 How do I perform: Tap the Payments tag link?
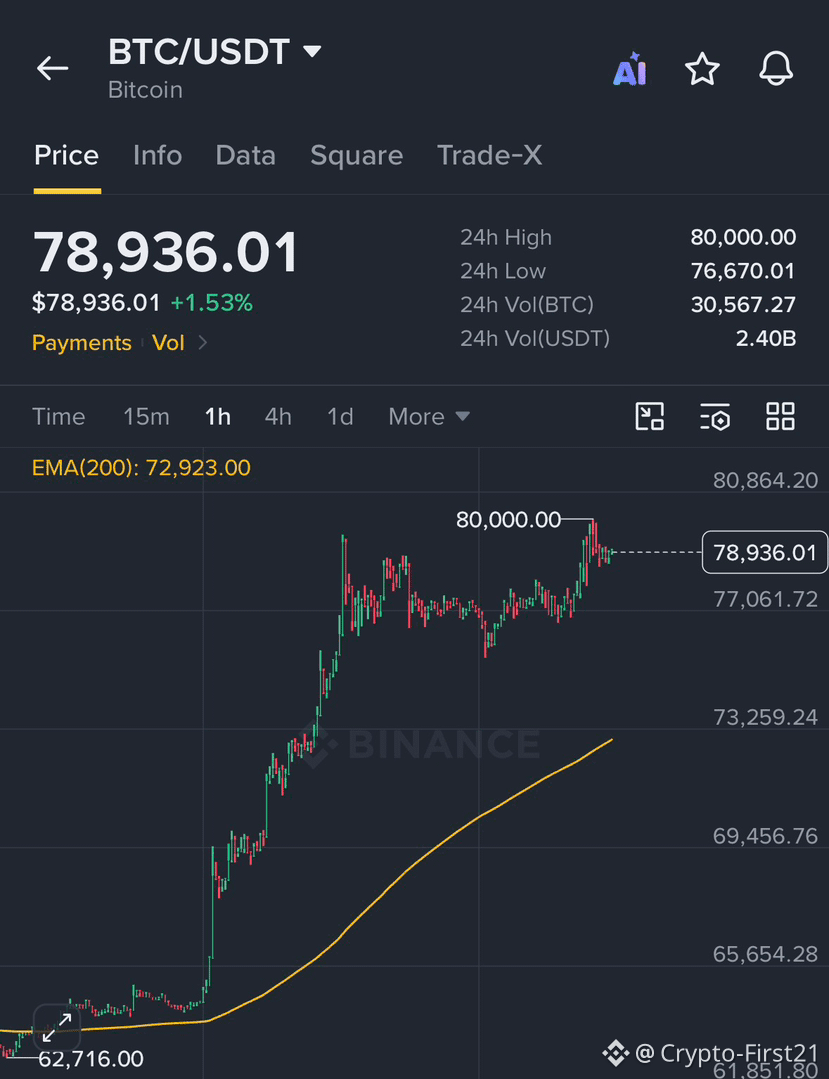(x=82, y=343)
